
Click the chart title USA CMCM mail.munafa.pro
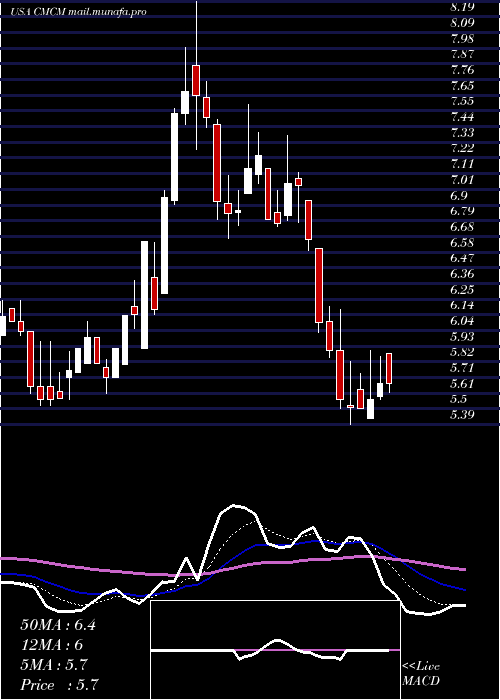click(x=79, y=12)
